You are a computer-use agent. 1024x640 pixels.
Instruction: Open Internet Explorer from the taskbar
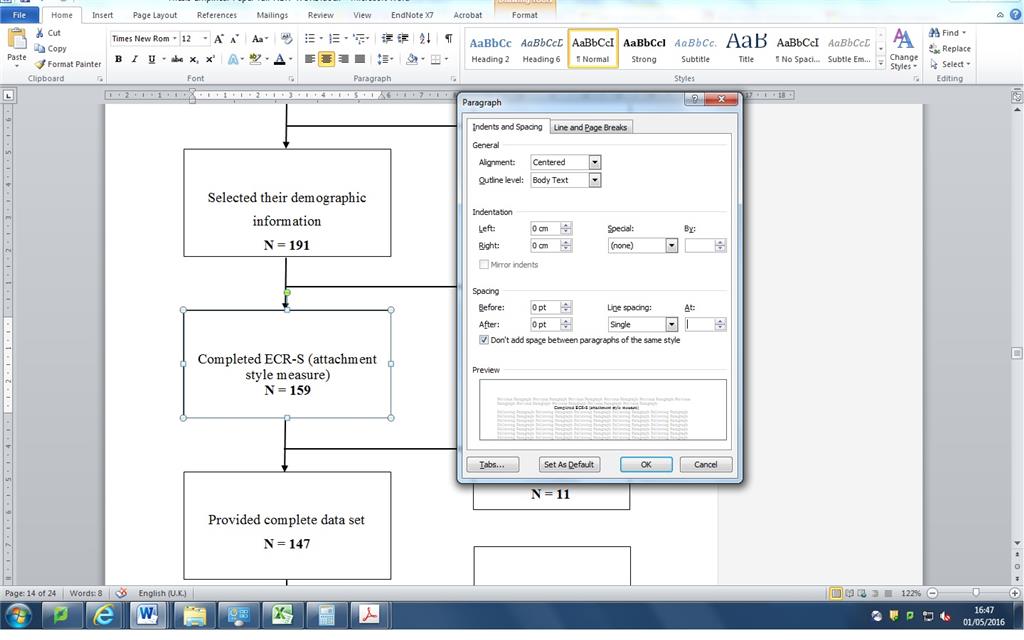(x=104, y=615)
